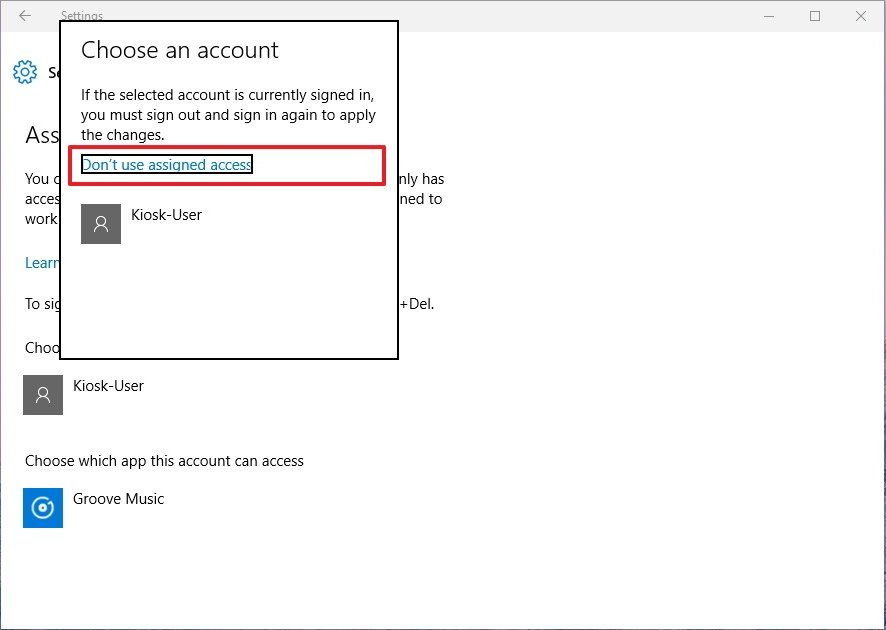Click the Groove Music label text
Viewport: 886px width, 630px height.
pos(118,498)
